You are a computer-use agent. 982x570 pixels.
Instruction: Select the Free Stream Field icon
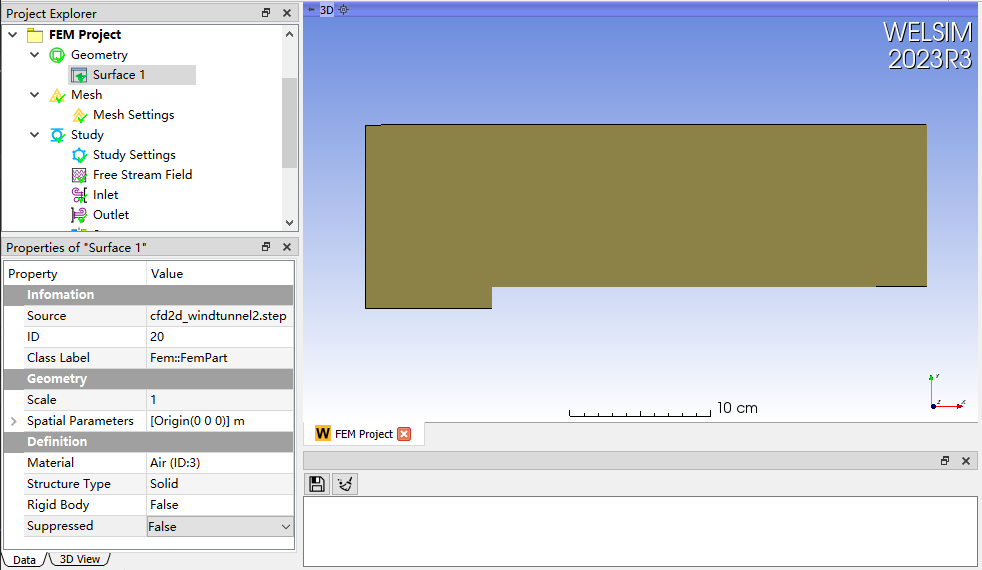coord(79,175)
